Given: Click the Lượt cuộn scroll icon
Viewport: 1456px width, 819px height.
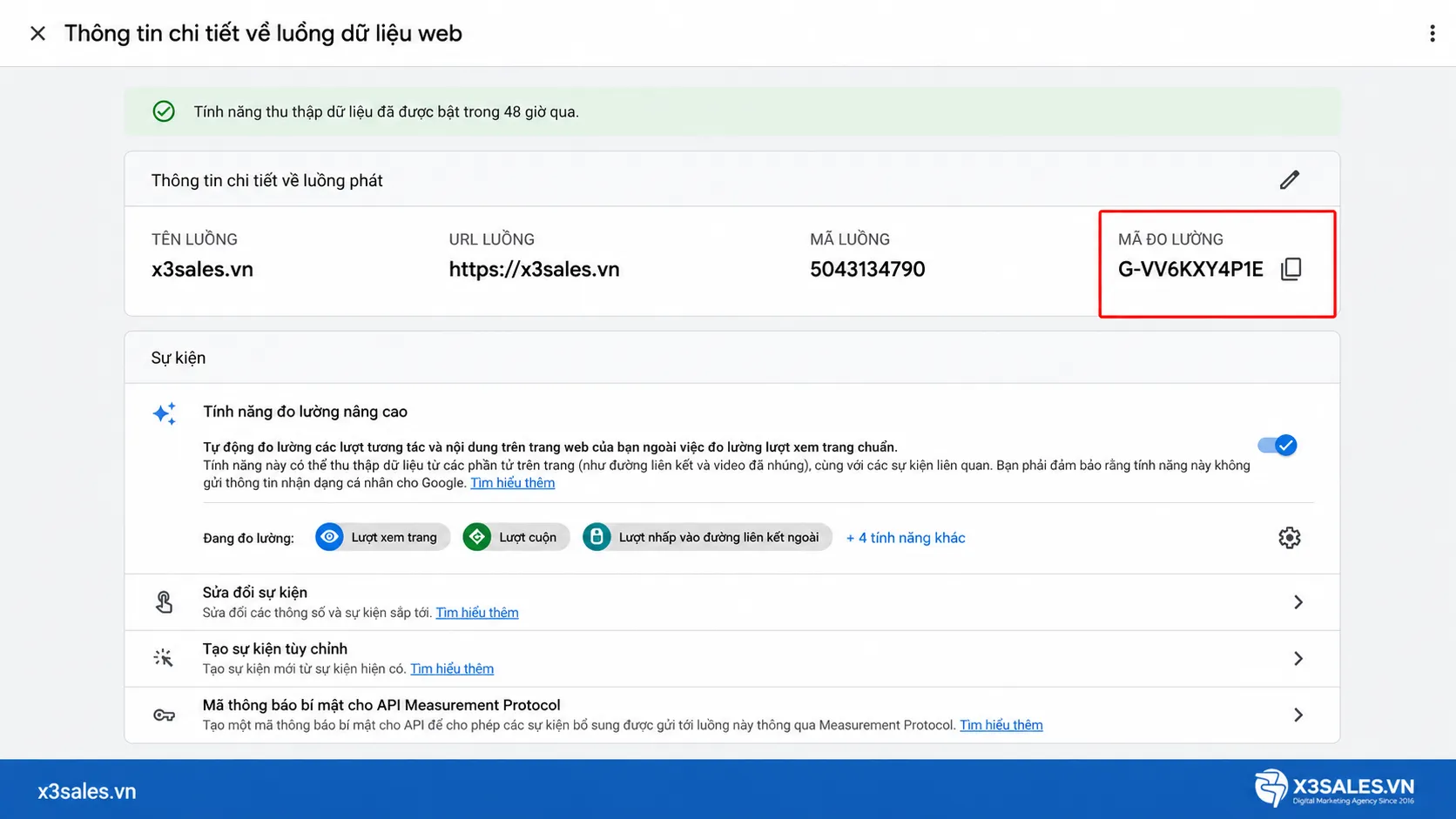Looking at the screenshot, I should (476, 537).
